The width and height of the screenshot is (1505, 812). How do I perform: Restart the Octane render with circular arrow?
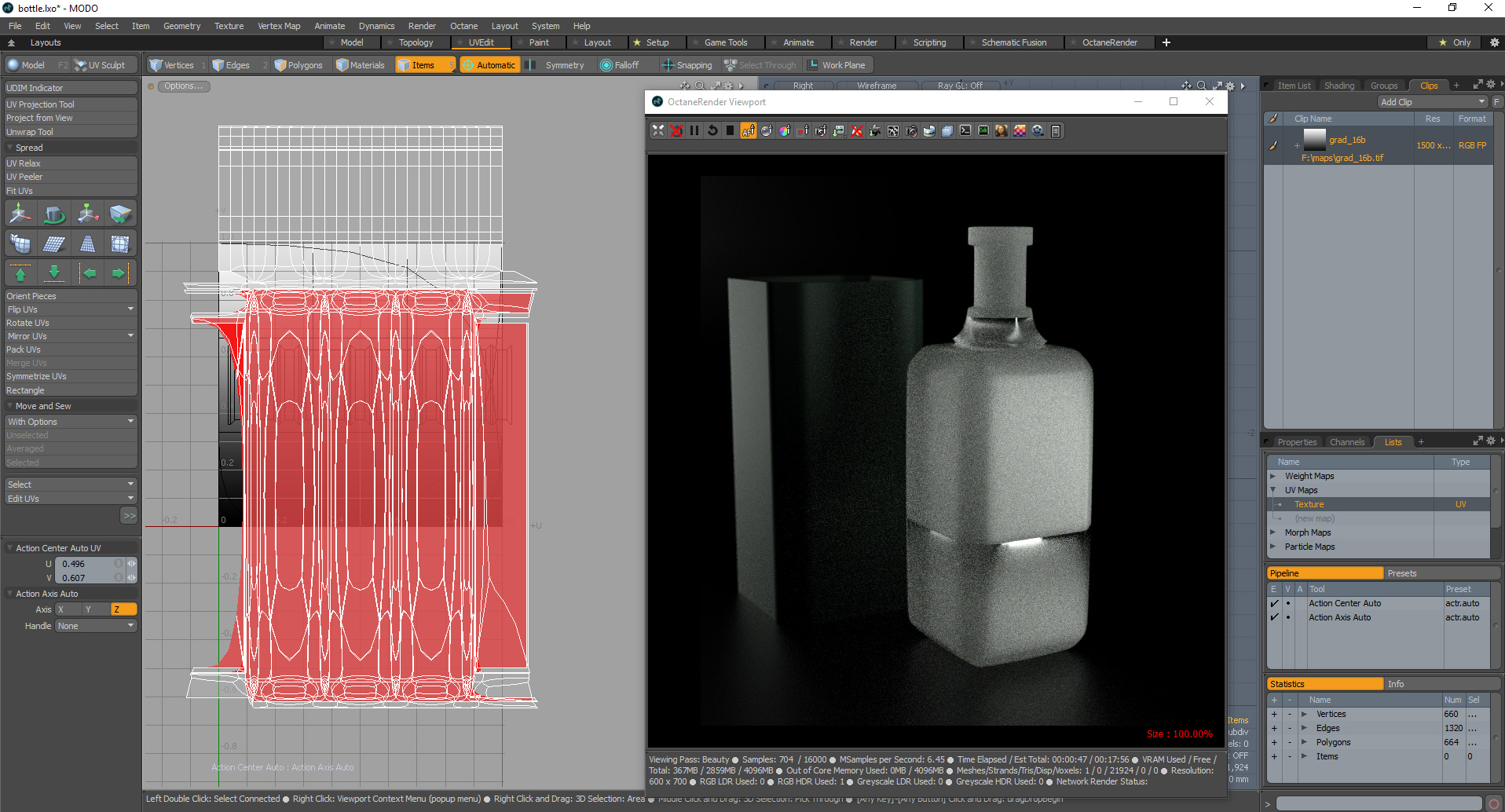[x=712, y=131]
